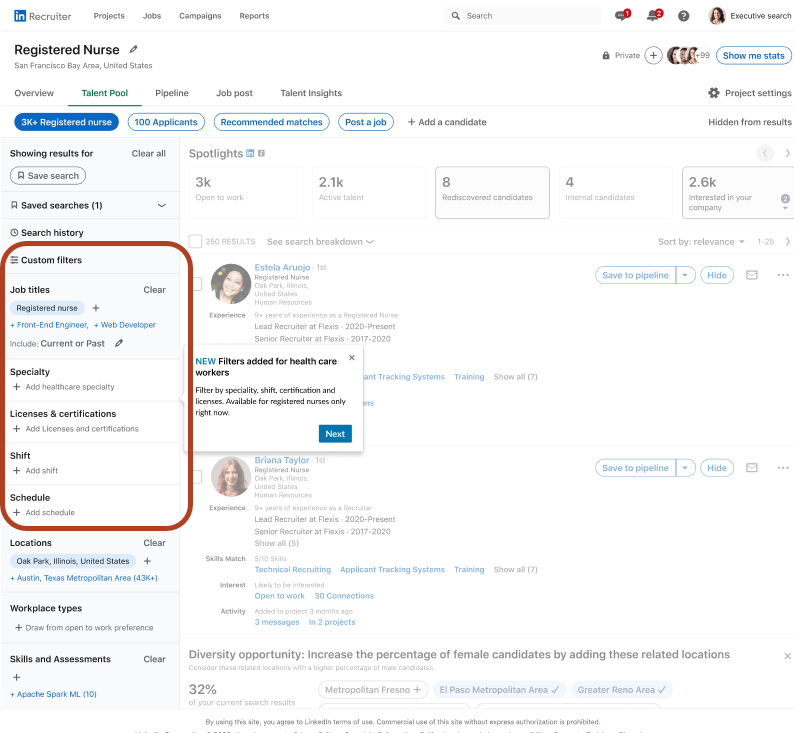Open Estela Aruojo's profile photo
The width and height of the screenshot is (794, 733).
pyautogui.click(x=231, y=284)
